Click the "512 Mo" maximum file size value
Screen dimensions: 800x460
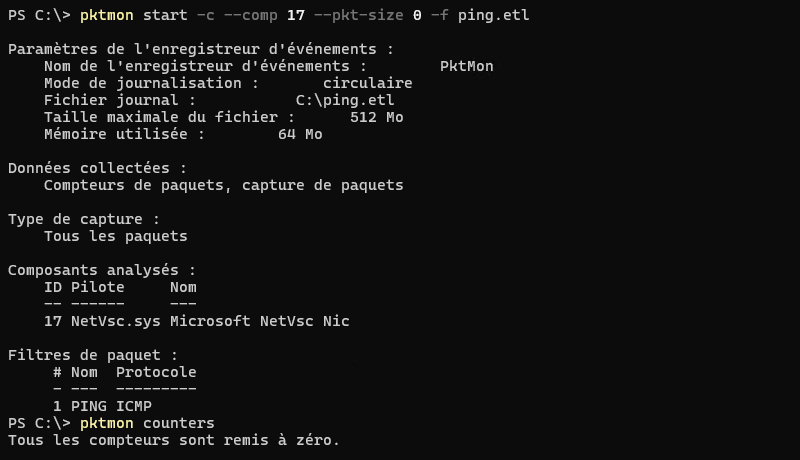click(x=376, y=117)
